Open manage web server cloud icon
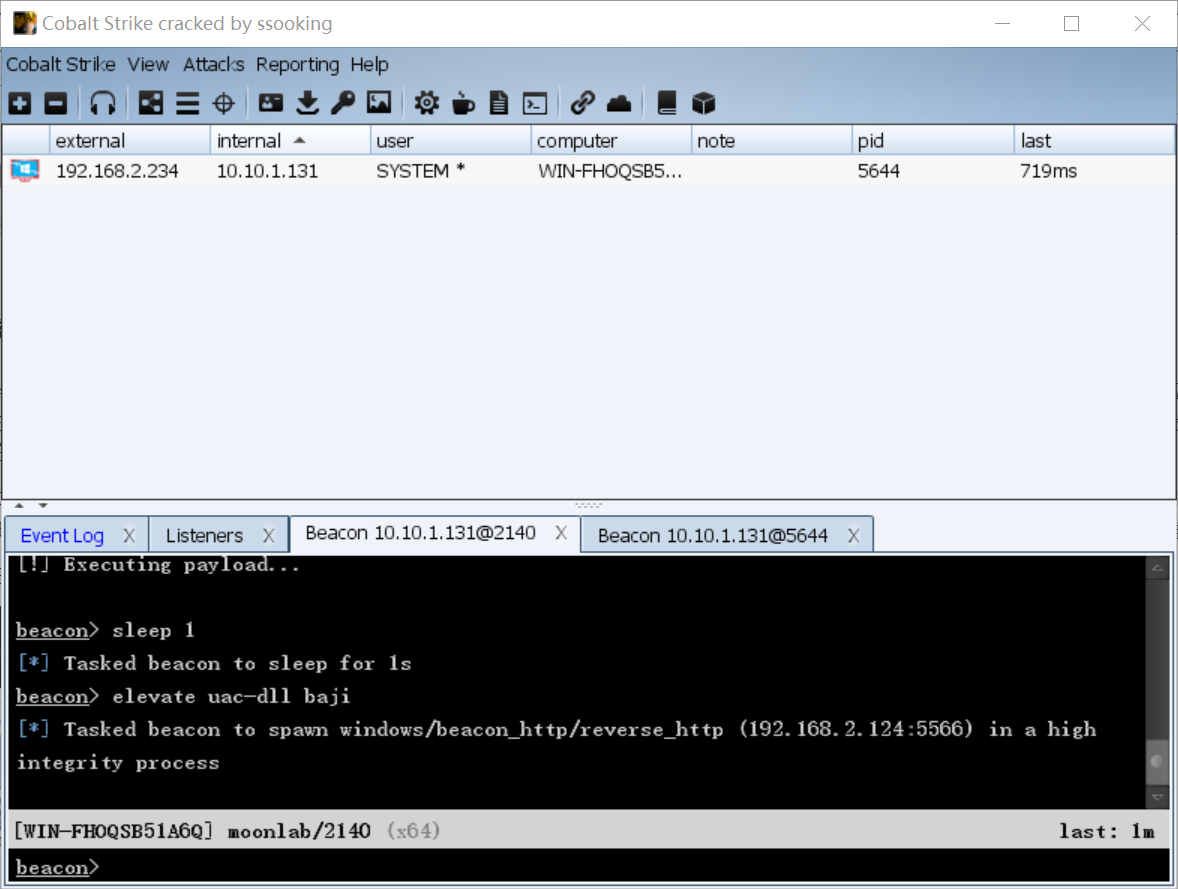Viewport: 1178px width, 889px height. click(618, 103)
